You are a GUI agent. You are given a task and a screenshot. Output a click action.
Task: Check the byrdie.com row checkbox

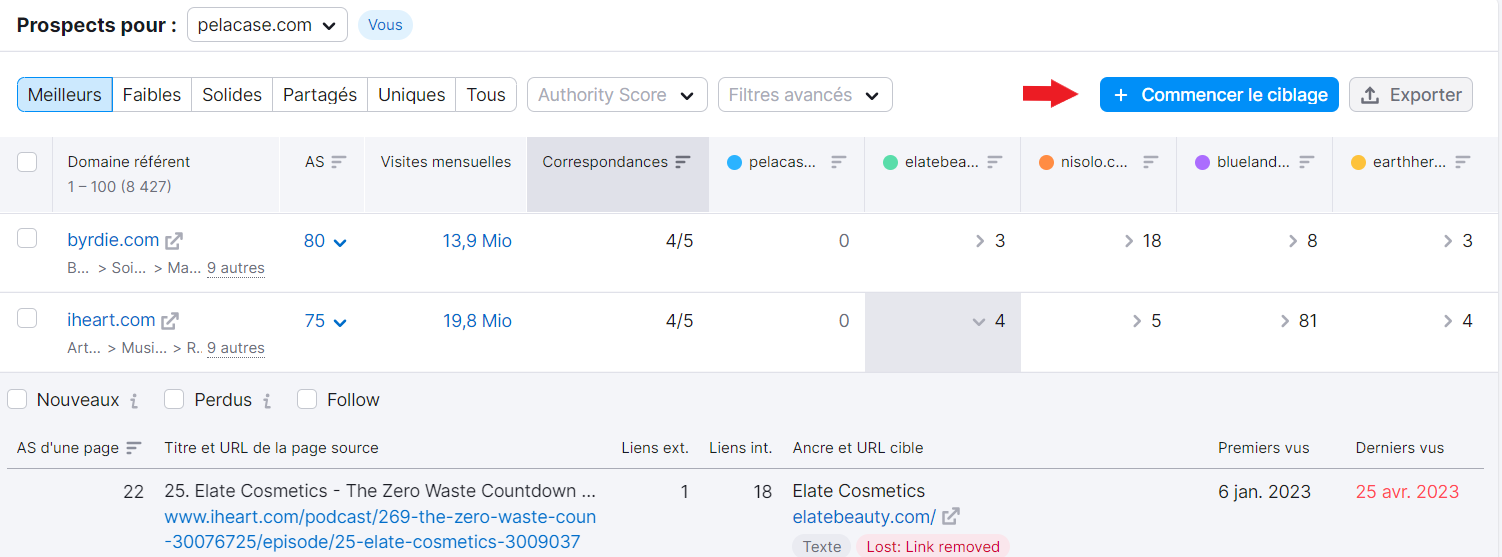(27, 238)
